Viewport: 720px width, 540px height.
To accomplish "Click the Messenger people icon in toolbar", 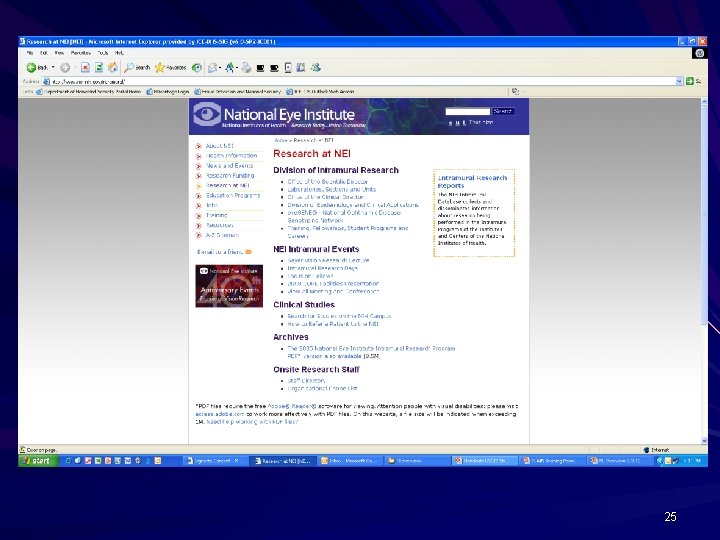I will [x=315, y=68].
